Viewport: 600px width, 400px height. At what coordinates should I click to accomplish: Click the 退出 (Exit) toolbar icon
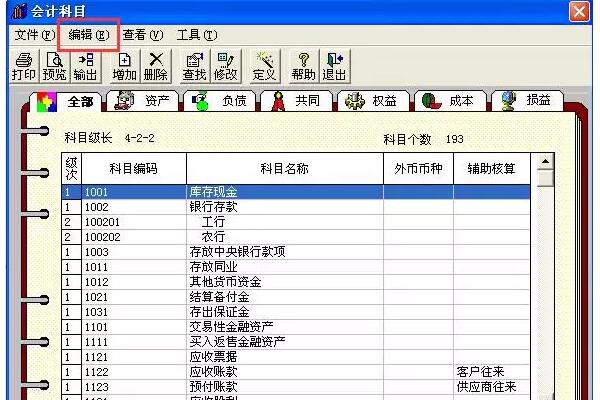(334, 66)
